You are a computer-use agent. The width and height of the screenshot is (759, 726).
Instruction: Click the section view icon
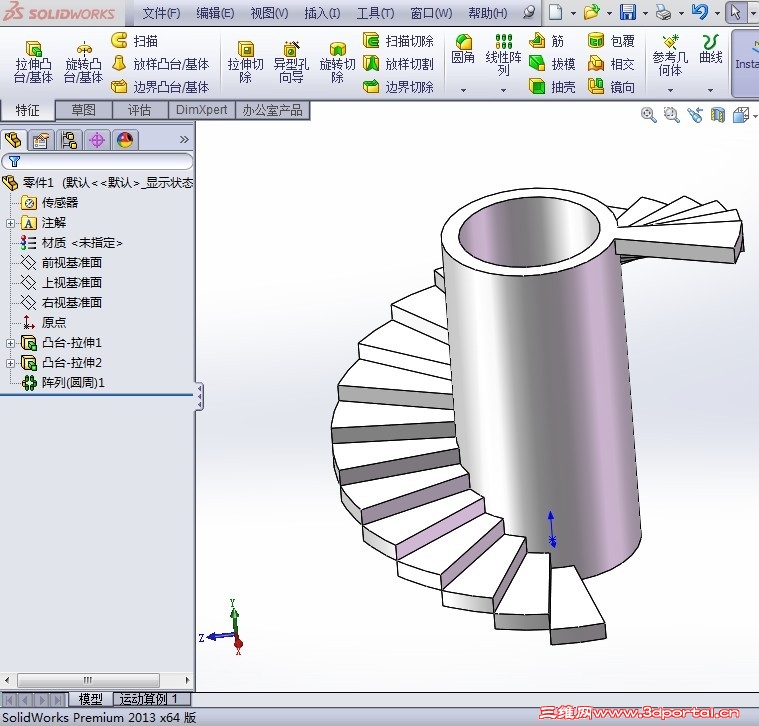pos(717,115)
